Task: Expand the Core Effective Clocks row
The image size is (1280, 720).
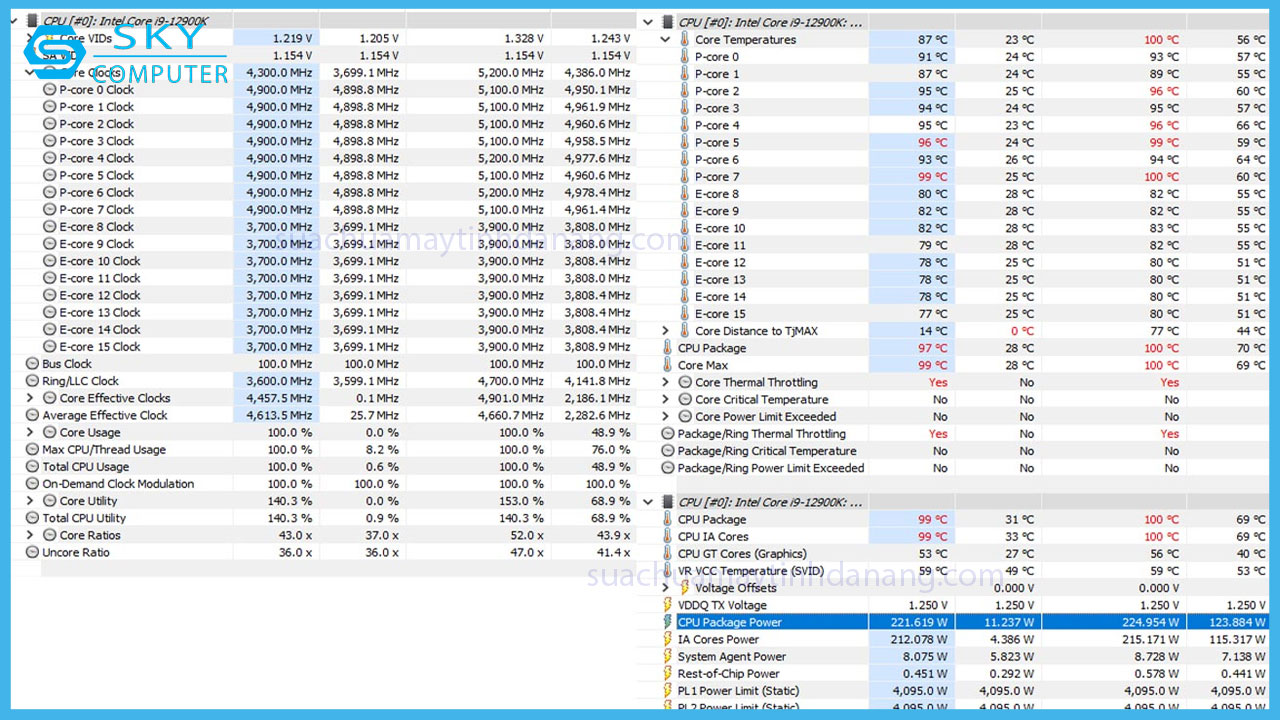Action: (30, 398)
